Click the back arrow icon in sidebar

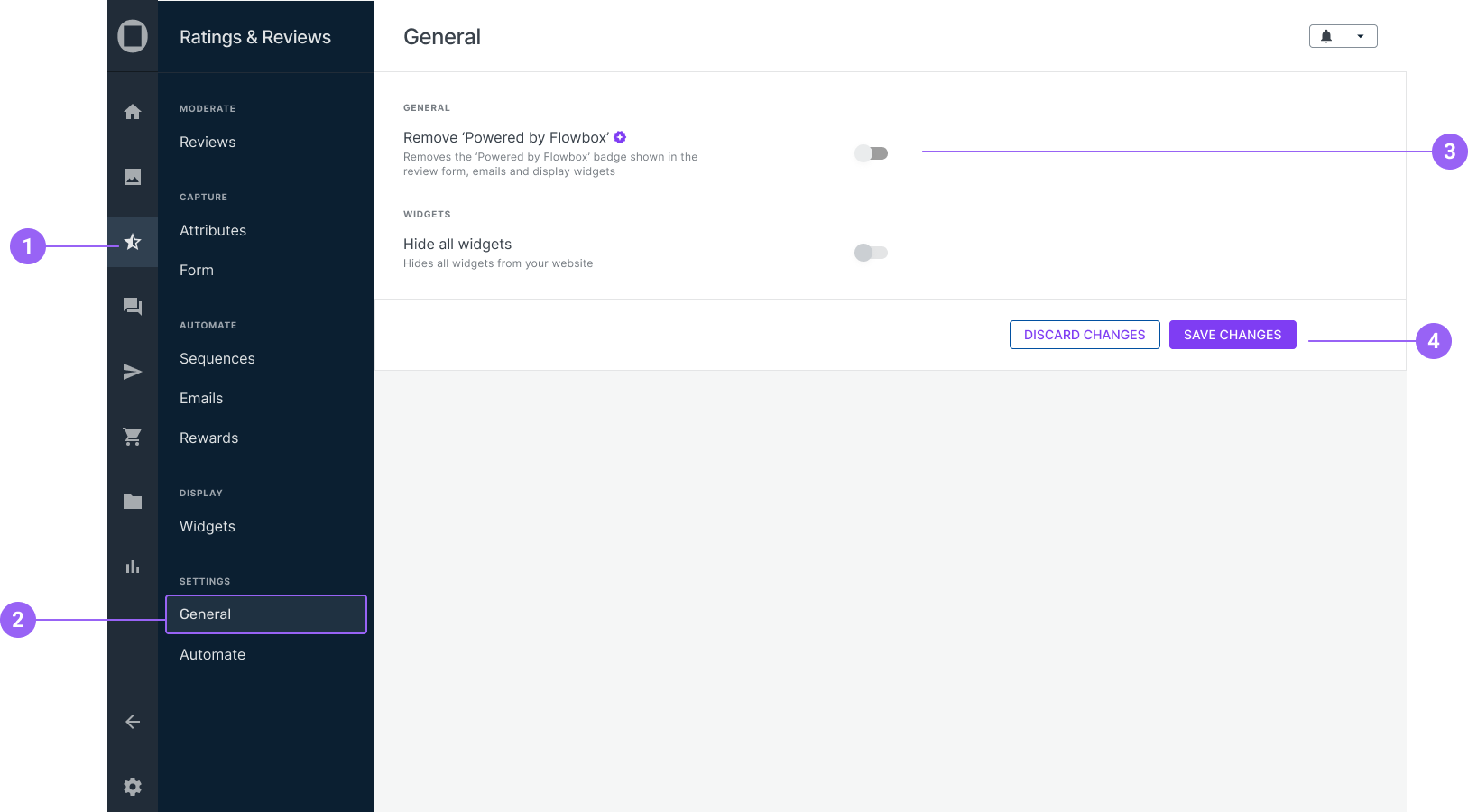pyautogui.click(x=133, y=722)
